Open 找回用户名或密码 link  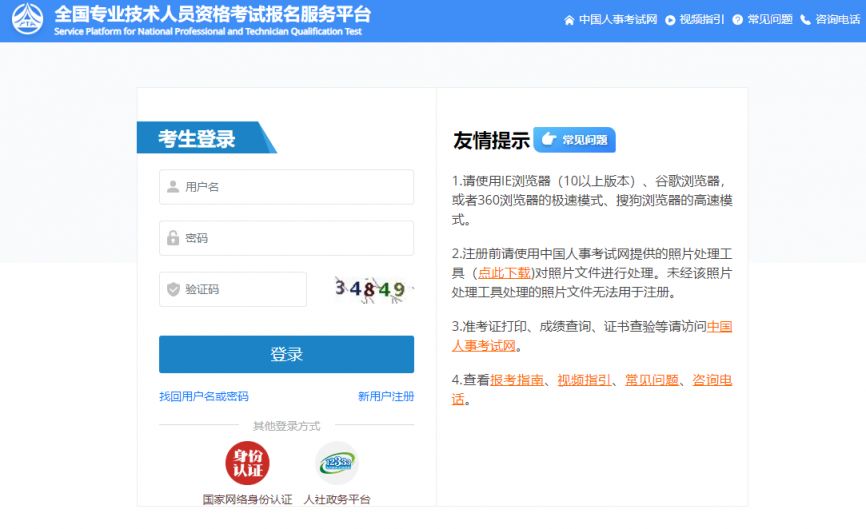coord(204,396)
